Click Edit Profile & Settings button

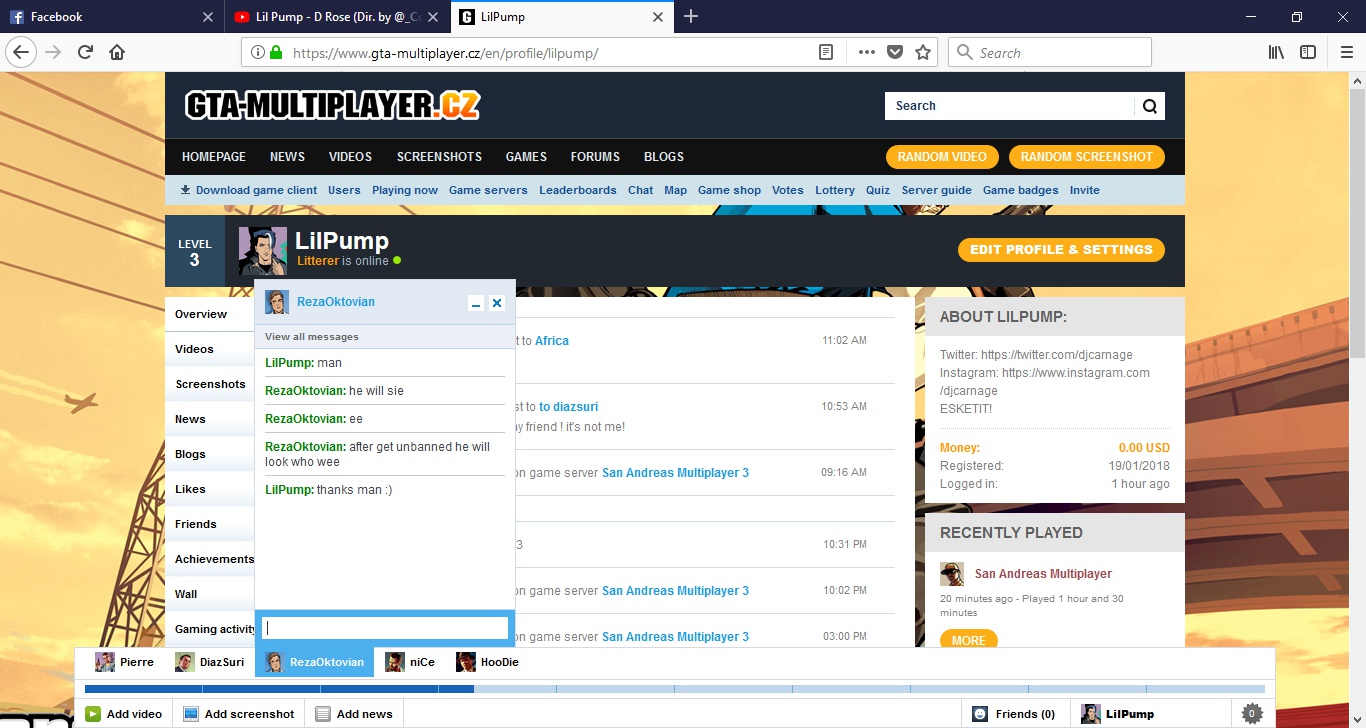(1061, 250)
